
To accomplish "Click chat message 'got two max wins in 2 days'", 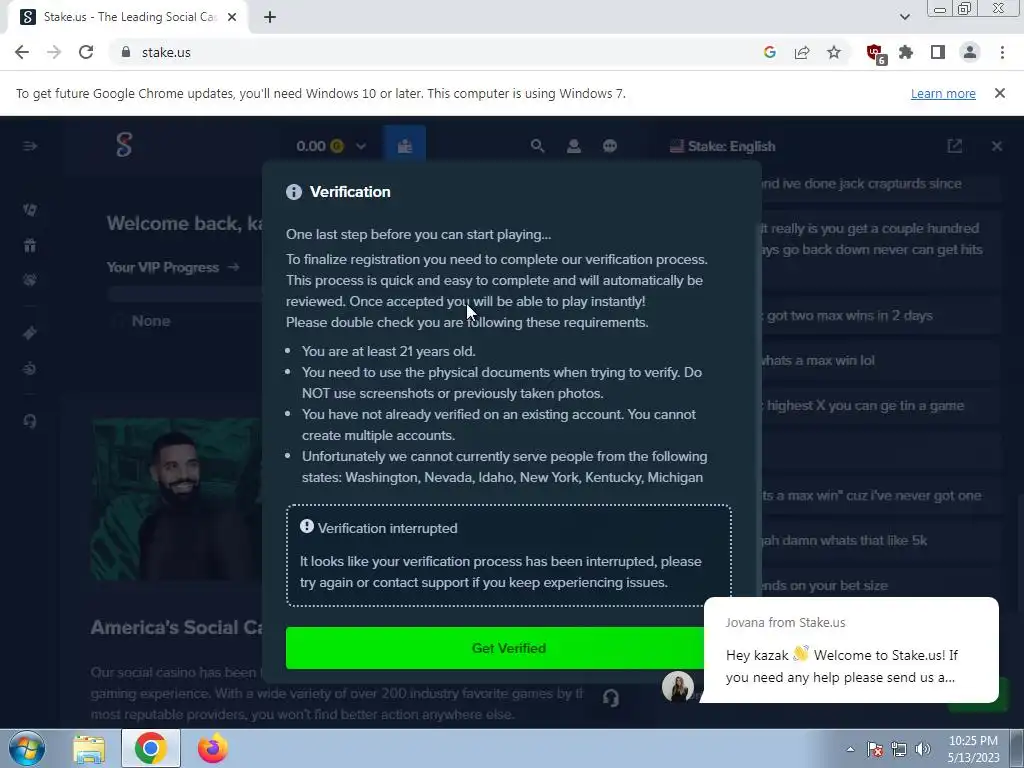I will tap(849, 315).
